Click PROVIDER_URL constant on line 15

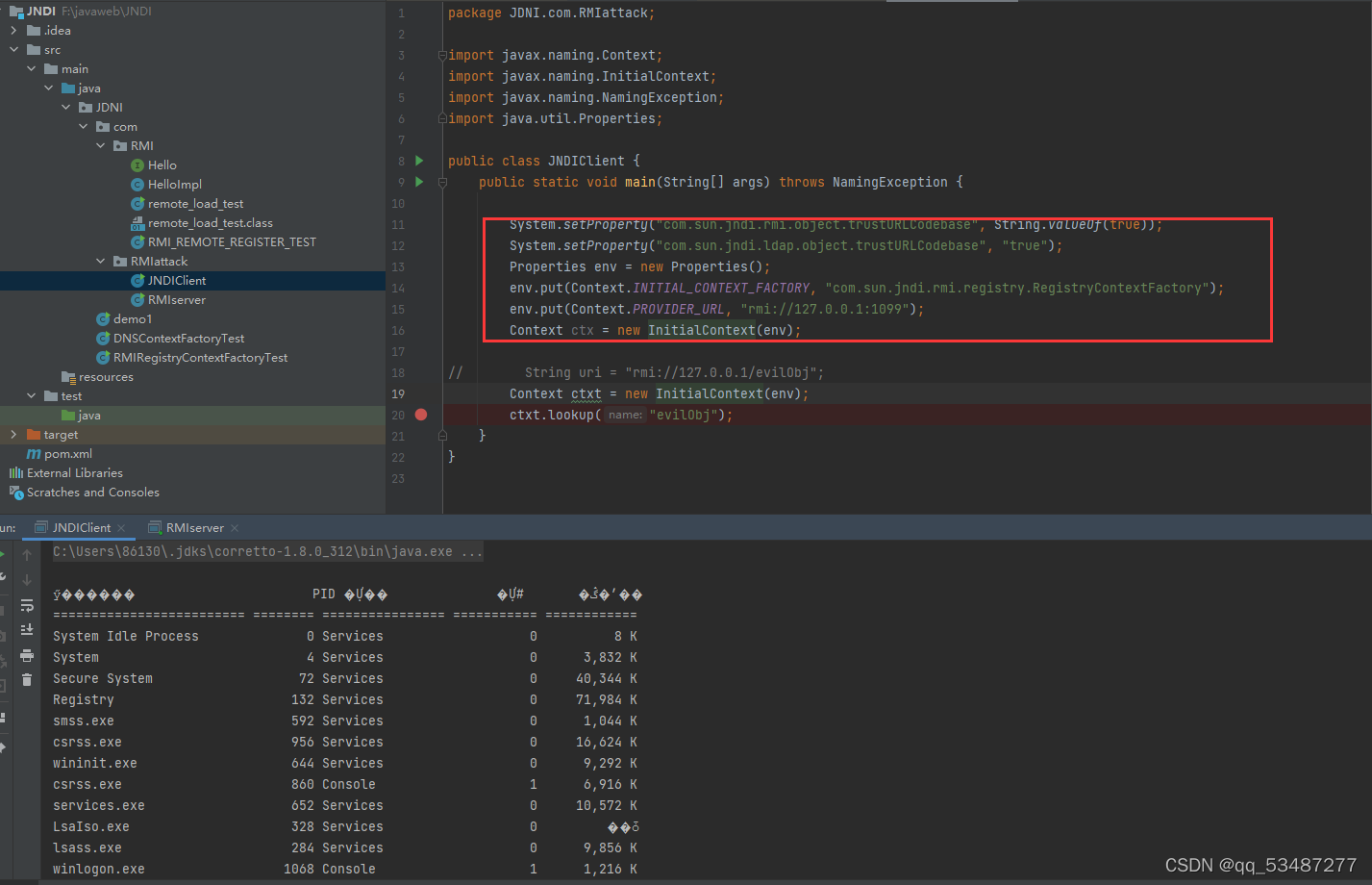[x=677, y=309]
